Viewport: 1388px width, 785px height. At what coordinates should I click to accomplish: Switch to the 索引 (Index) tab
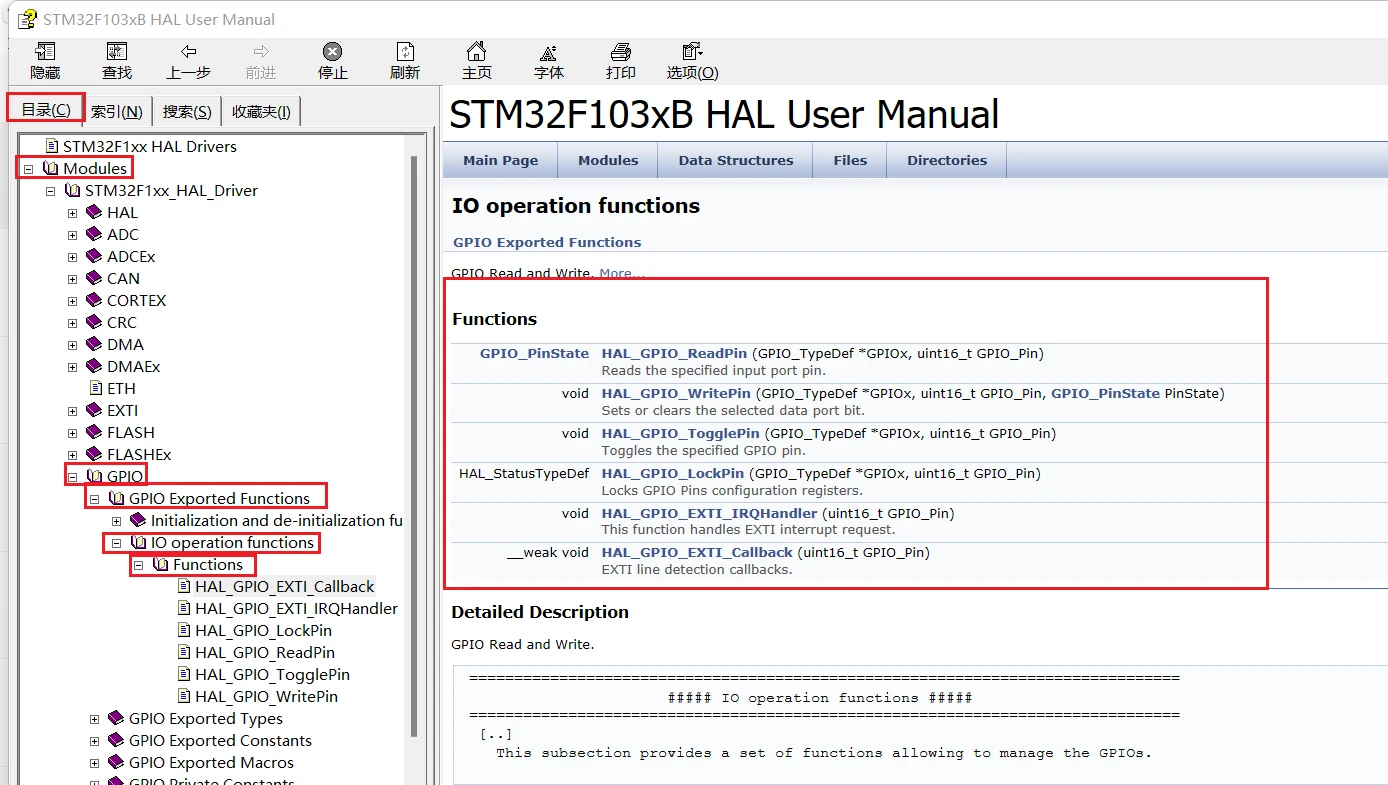coord(116,111)
